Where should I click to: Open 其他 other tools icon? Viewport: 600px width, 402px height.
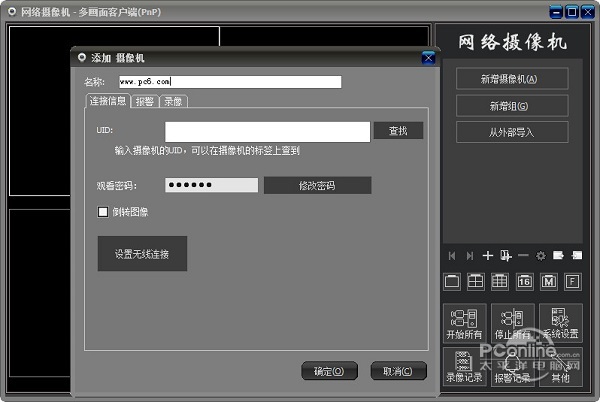561,367
